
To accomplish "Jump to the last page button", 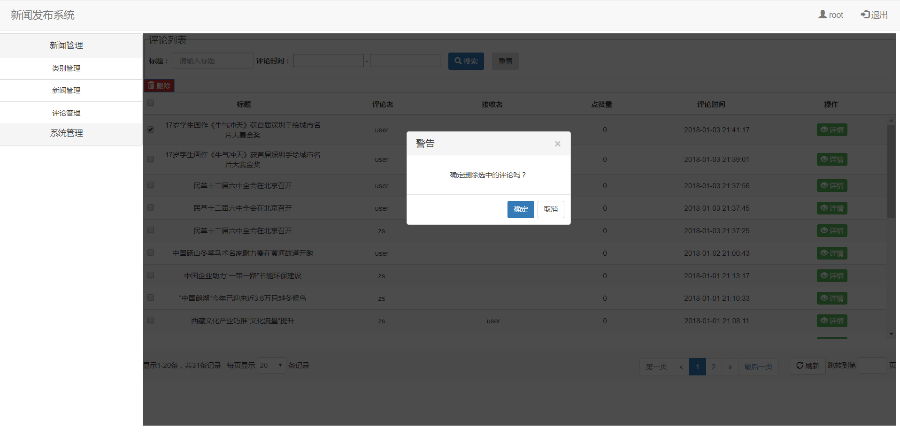I will point(758,367).
